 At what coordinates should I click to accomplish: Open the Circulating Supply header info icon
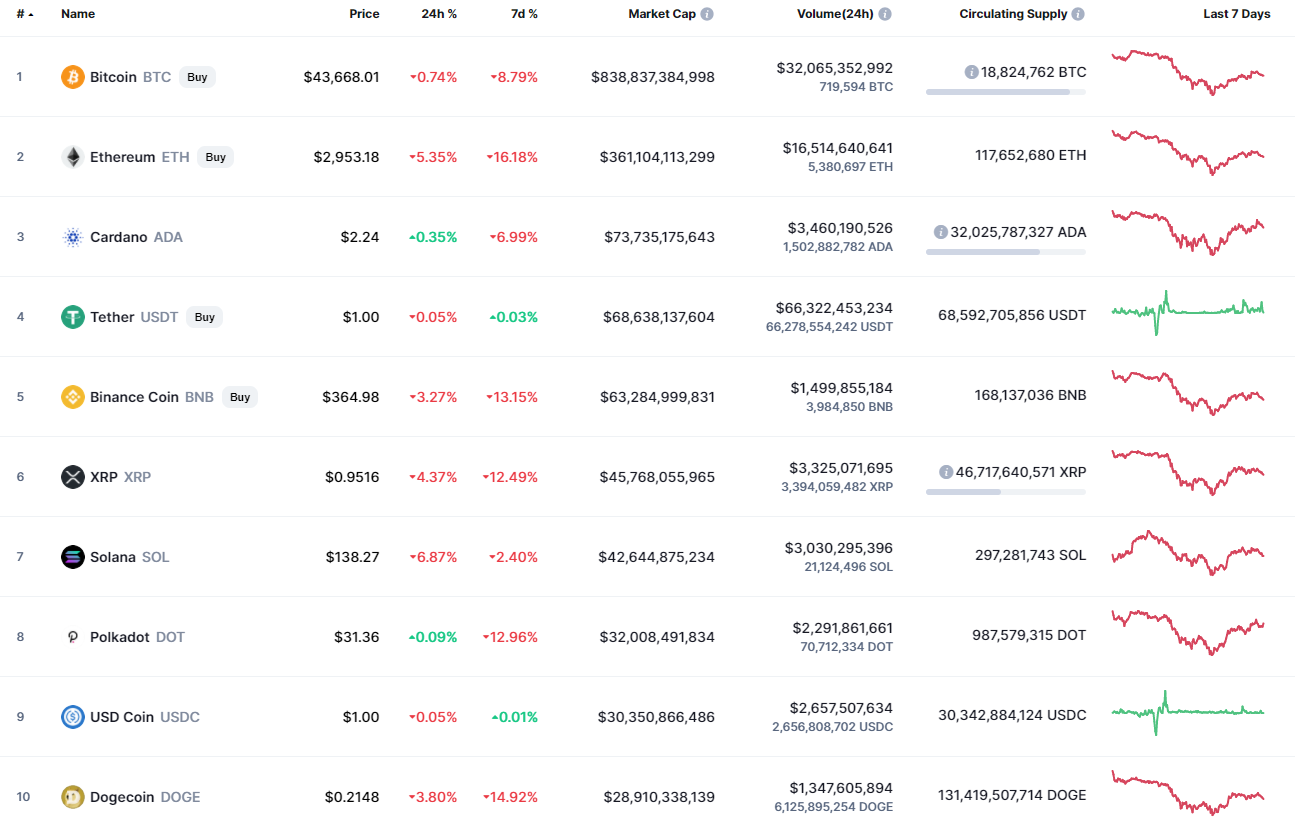1078,14
